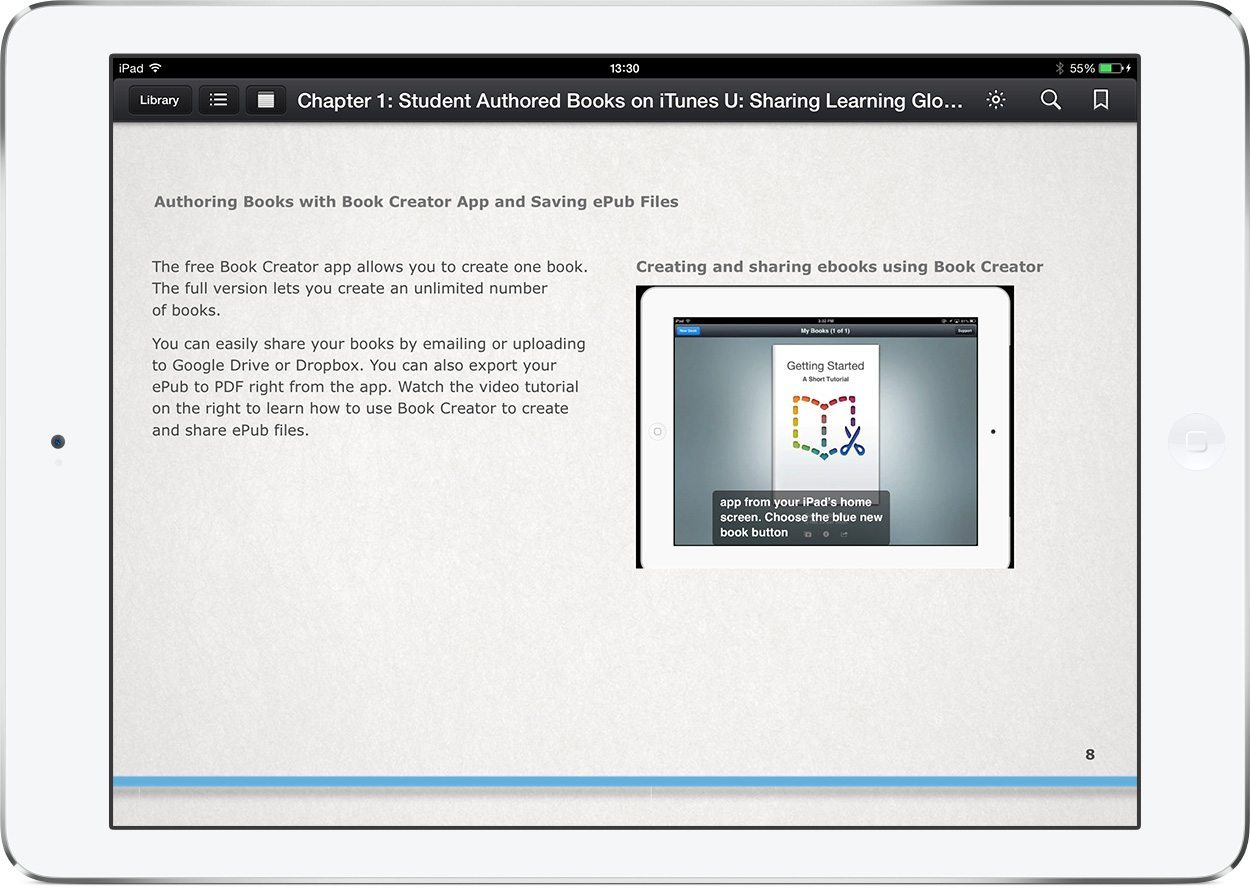Tap the Bluetooth status icon
The height and width of the screenshot is (888, 1250).
(x=1060, y=68)
